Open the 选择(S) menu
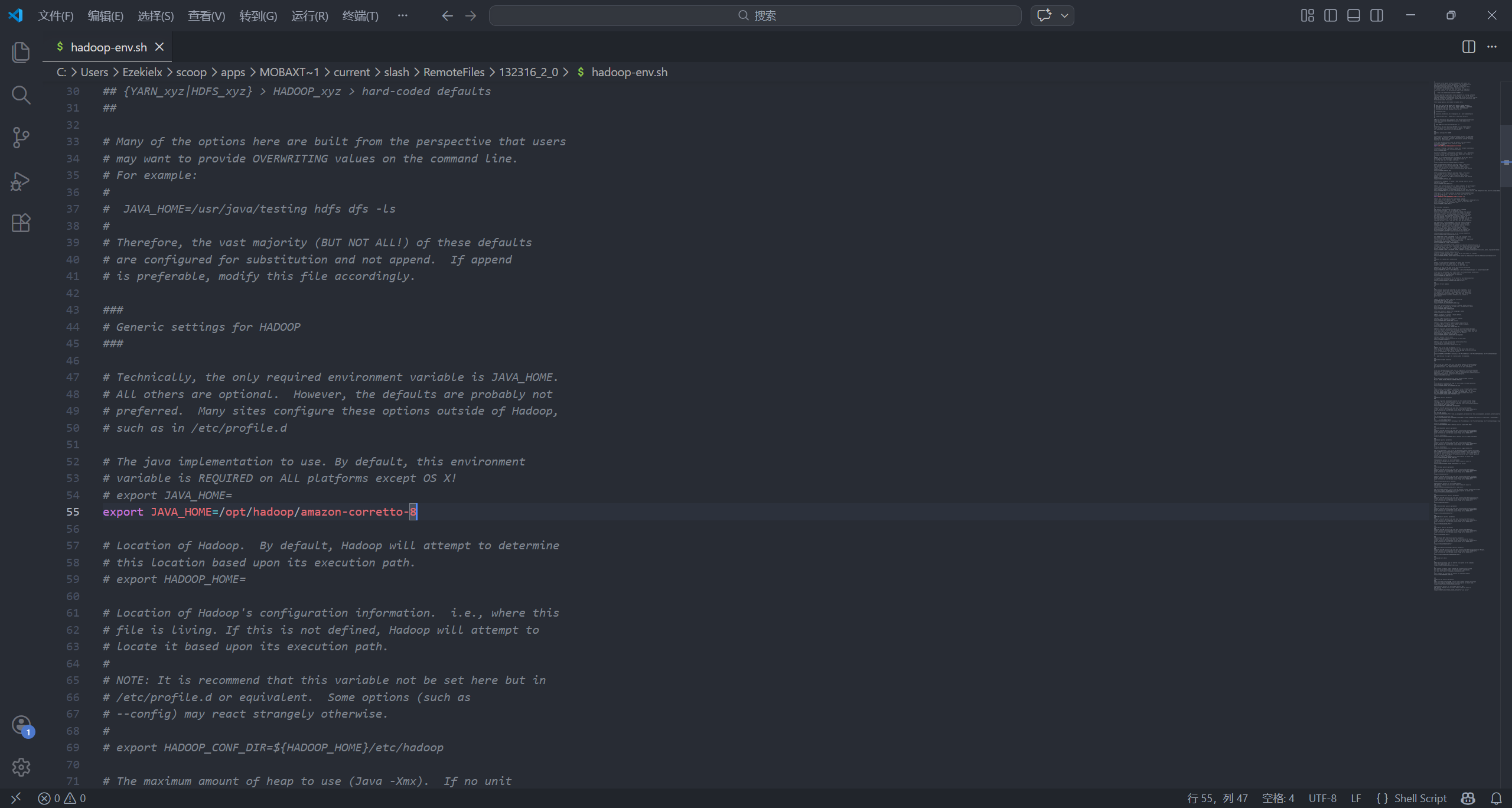The height and width of the screenshot is (808, 1512). [155, 16]
